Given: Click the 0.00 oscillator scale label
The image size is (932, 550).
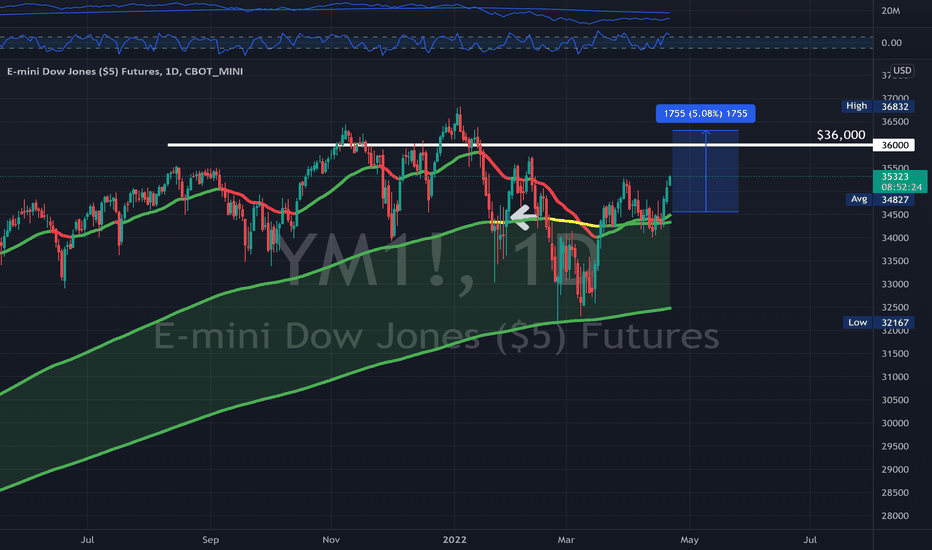Looking at the screenshot, I should 892,43.
